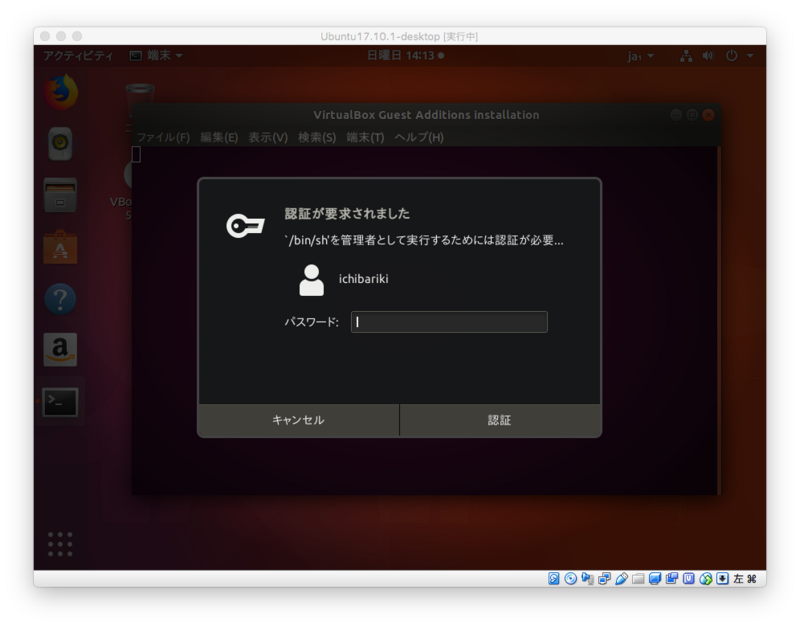
Task: Click the hard disk activity indicator
Action: click(x=554, y=579)
